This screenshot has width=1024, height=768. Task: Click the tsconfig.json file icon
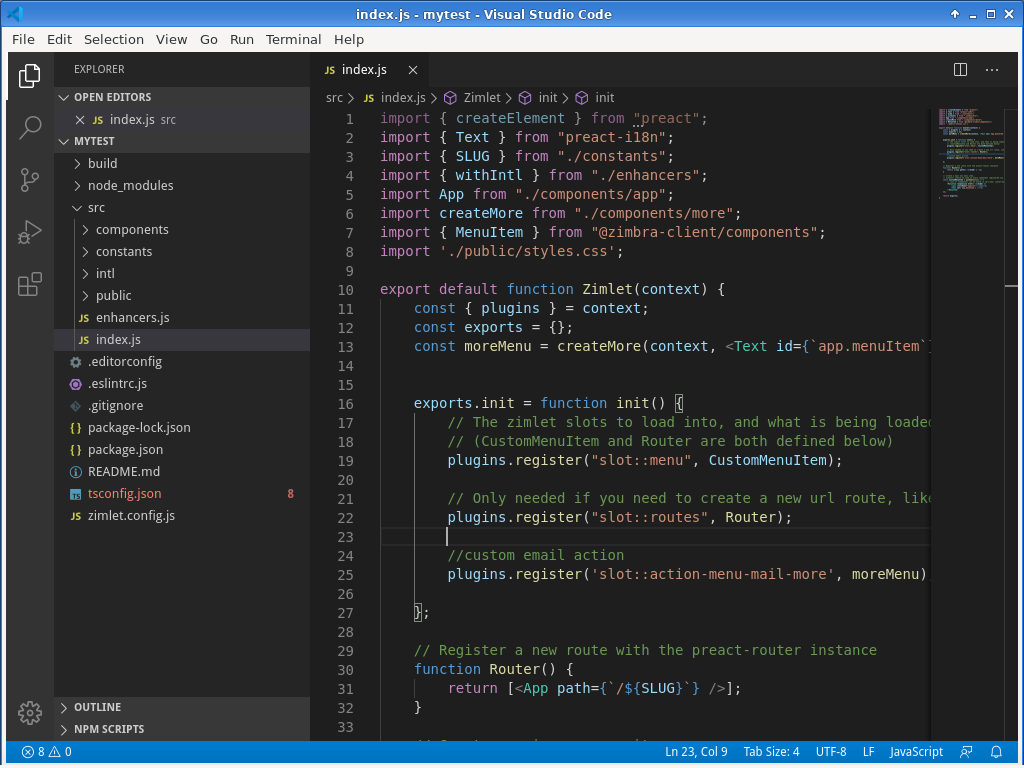(x=76, y=494)
